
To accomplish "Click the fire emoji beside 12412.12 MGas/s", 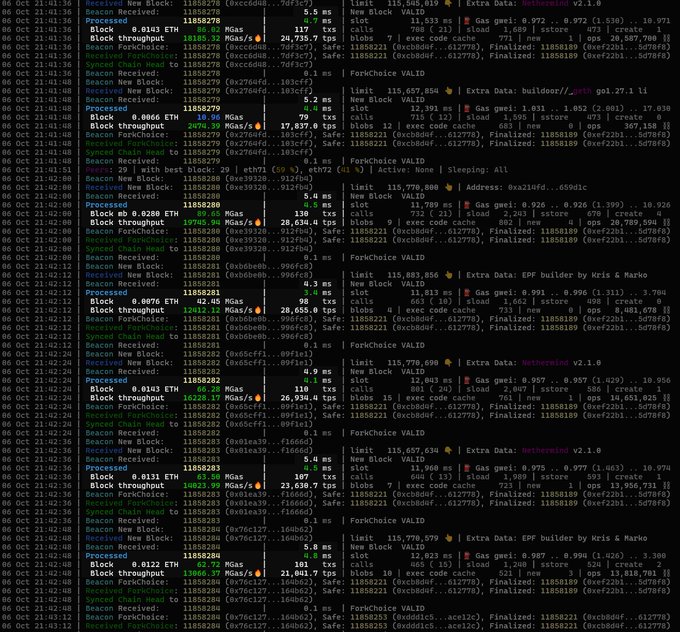I will pos(258,310).
